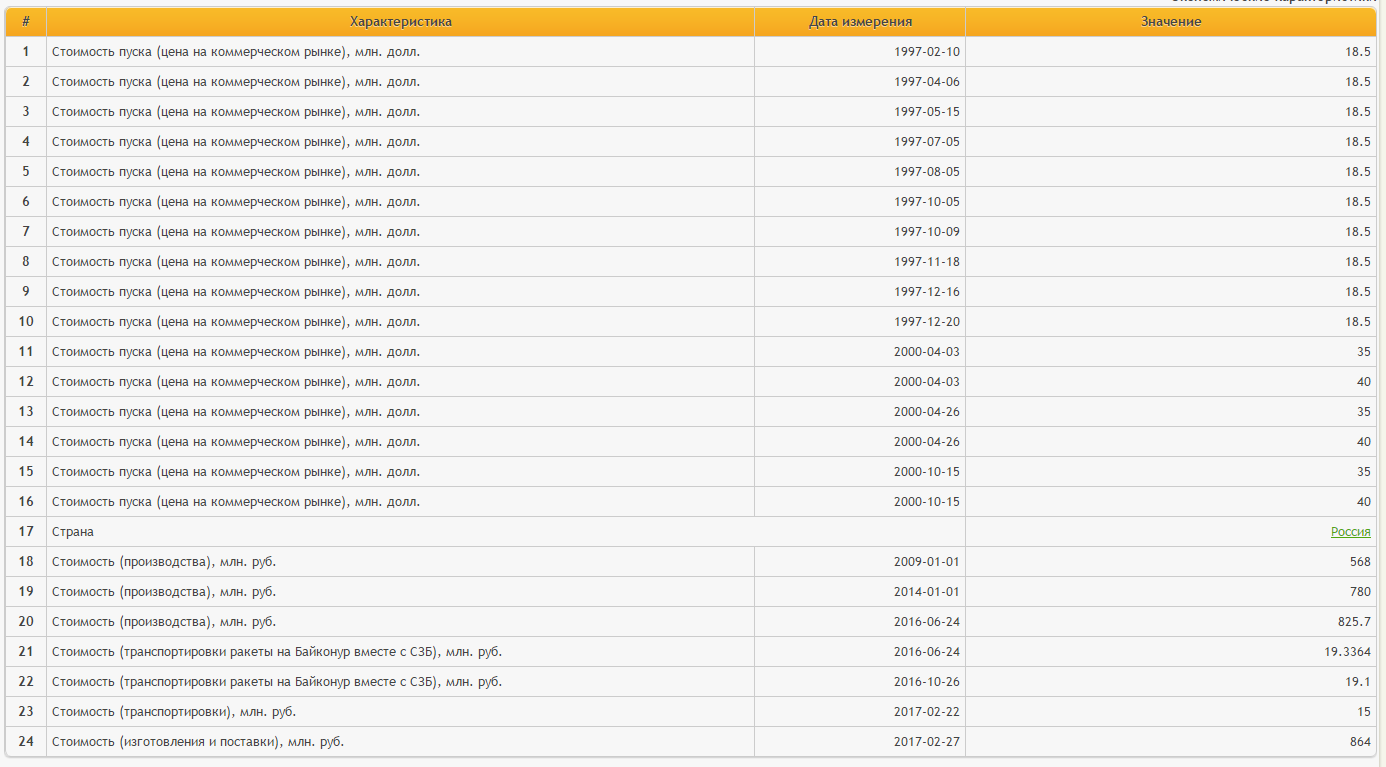The image size is (1386, 767).
Task: Click value 18.5 in row 7
Action: pyautogui.click(x=1358, y=232)
